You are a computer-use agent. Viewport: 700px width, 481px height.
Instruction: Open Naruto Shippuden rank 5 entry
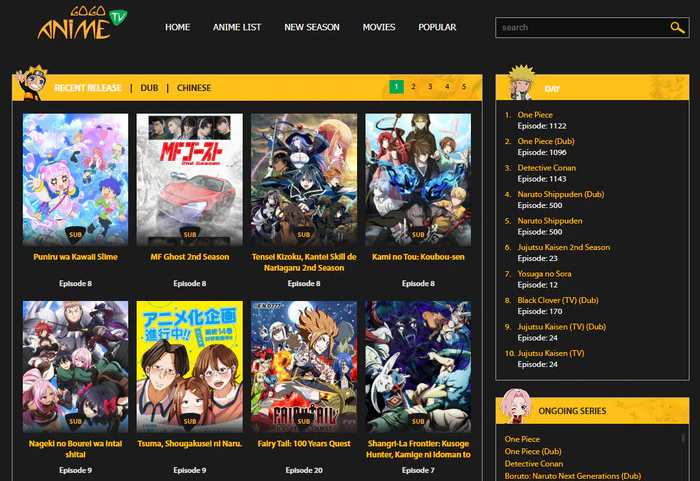click(550, 221)
